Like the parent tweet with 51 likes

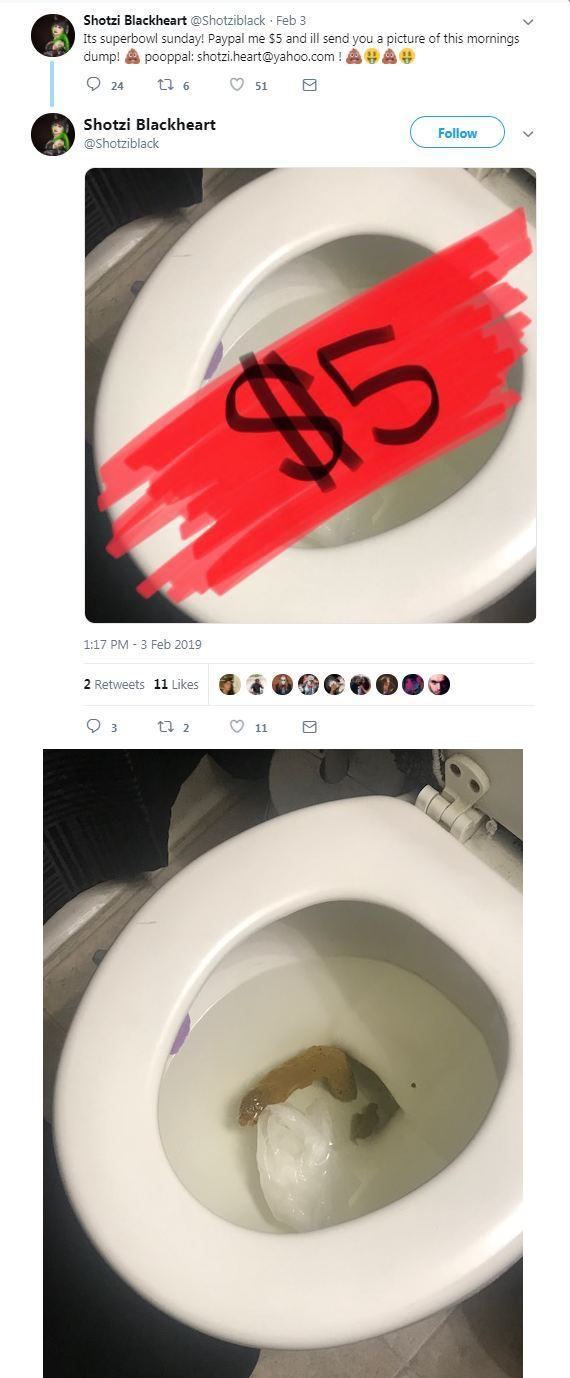(237, 86)
